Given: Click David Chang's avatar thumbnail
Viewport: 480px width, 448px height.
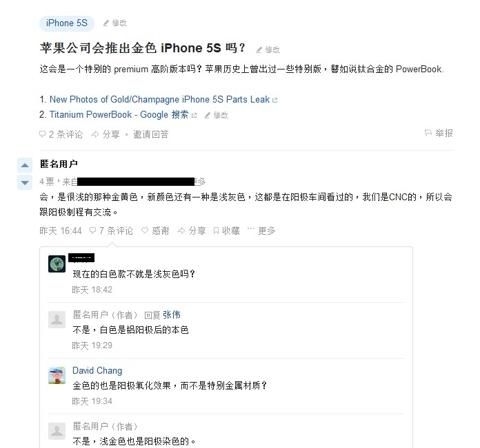Looking at the screenshot, I should pos(57,375).
